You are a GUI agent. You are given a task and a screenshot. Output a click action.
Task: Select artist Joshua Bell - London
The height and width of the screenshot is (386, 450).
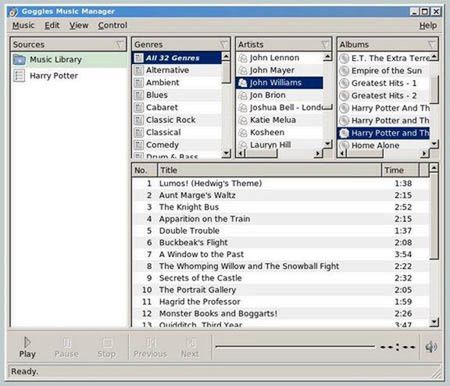[280, 108]
